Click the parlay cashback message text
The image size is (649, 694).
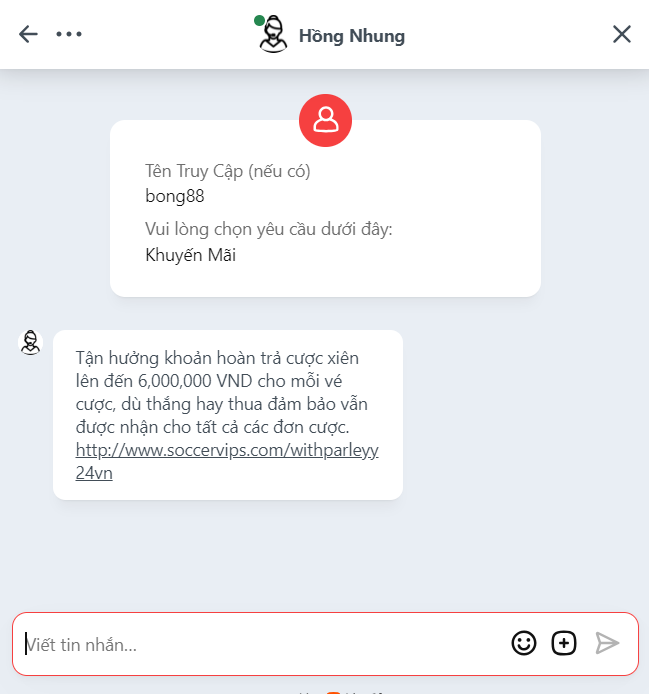[221, 393]
